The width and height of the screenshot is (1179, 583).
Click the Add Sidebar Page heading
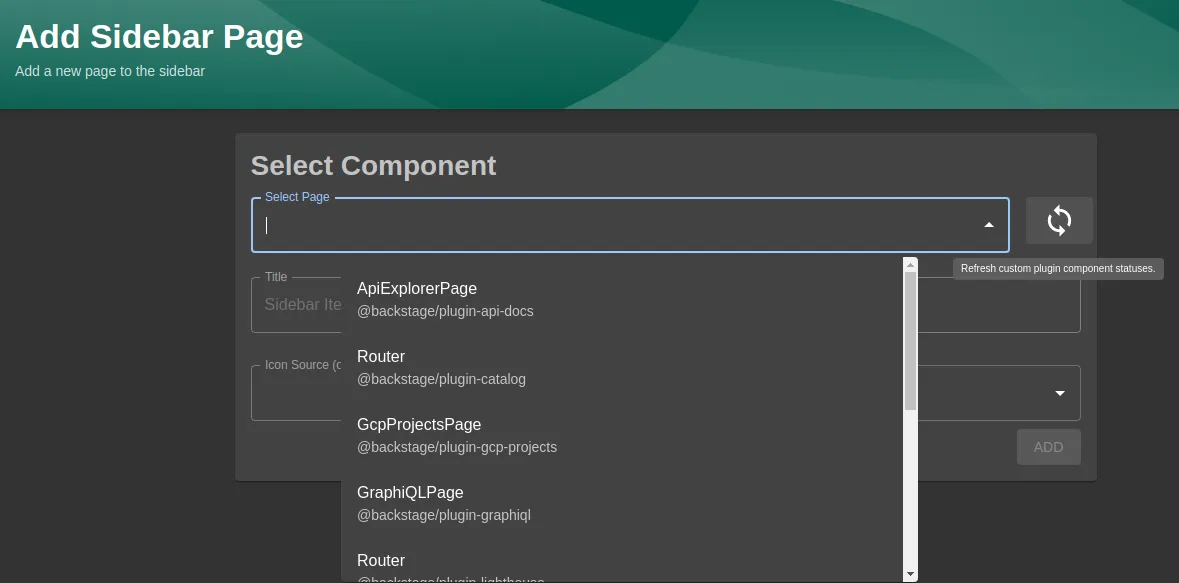pos(158,37)
